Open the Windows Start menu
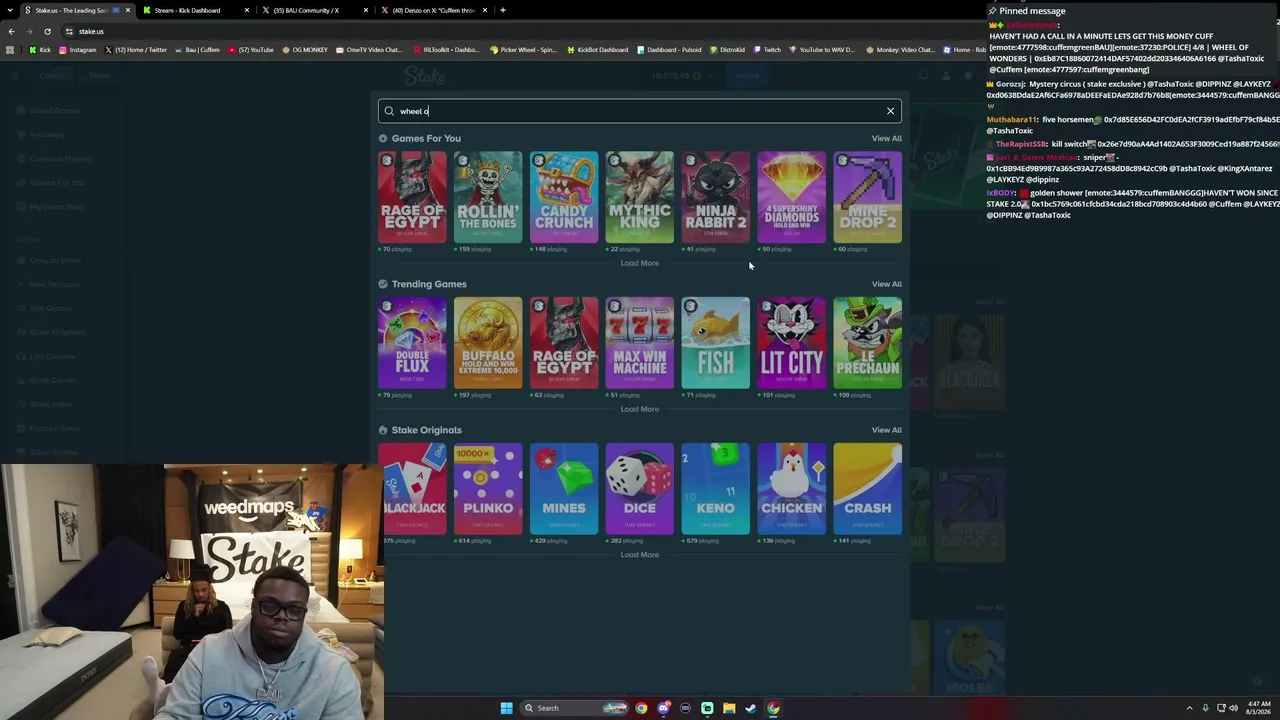 [506, 708]
